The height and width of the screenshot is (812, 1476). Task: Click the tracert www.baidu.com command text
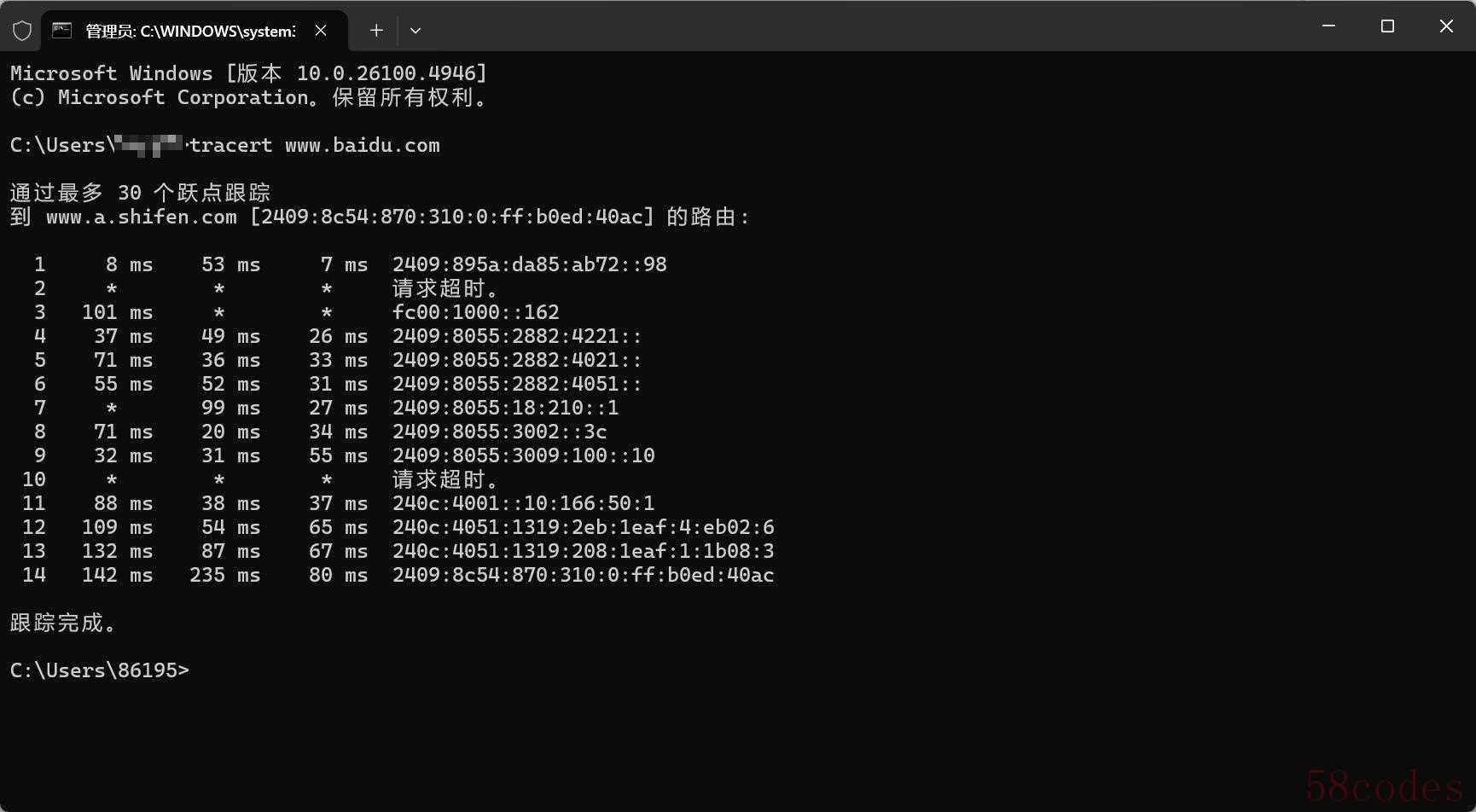[315, 145]
